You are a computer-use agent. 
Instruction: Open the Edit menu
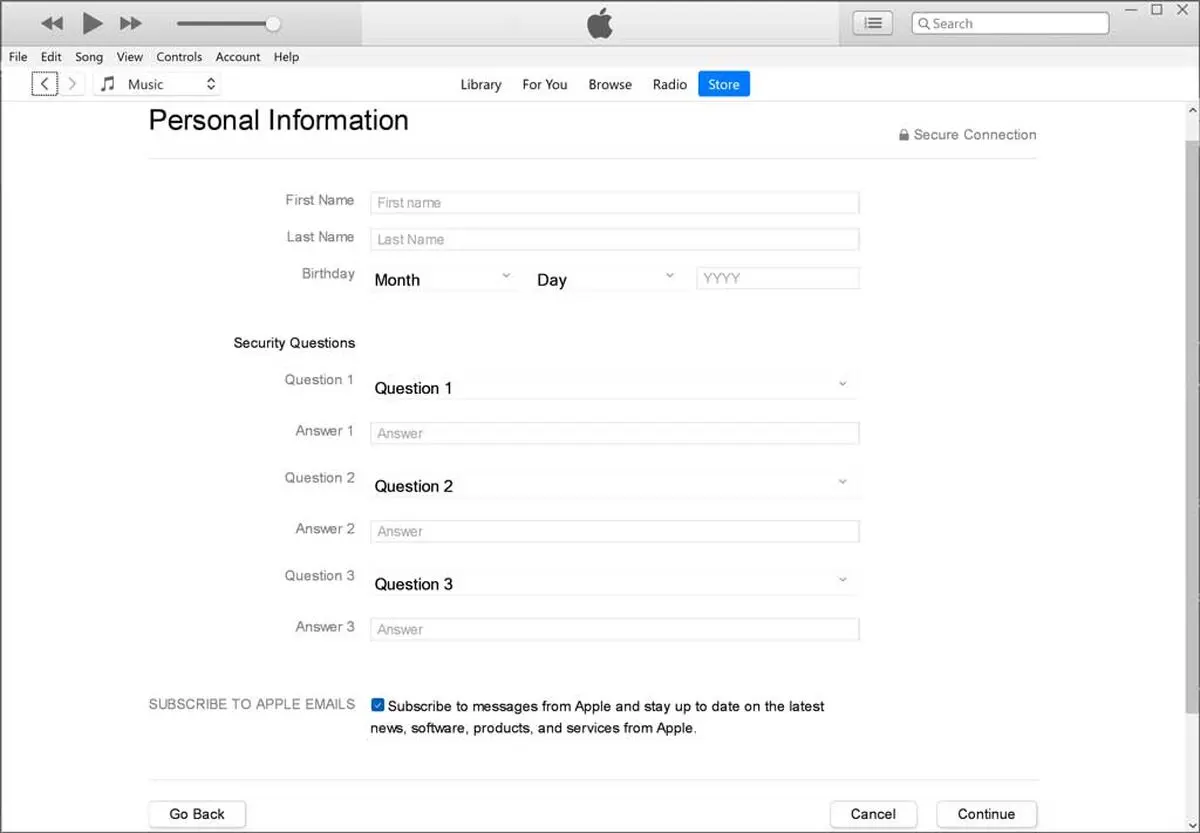point(51,57)
